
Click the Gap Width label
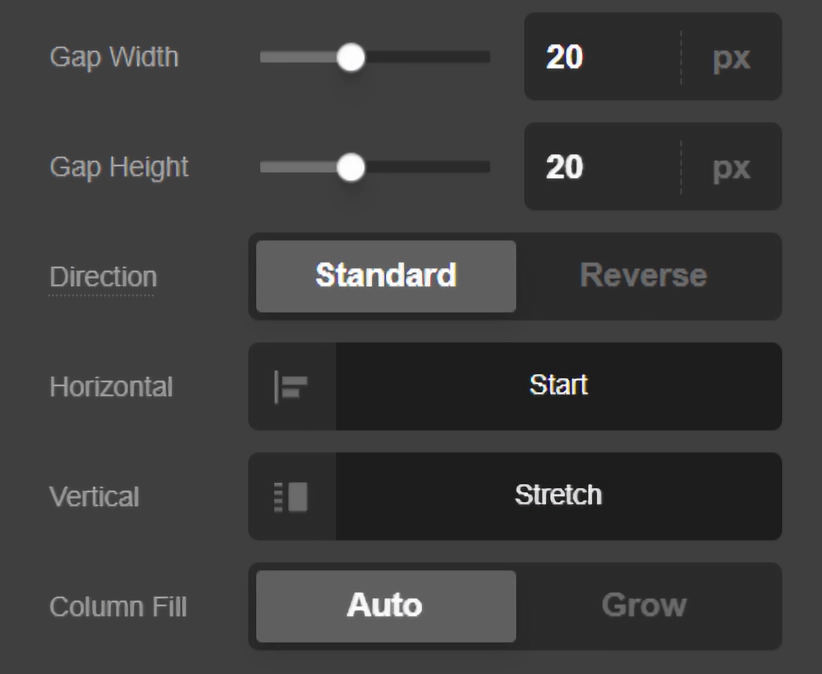114,57
